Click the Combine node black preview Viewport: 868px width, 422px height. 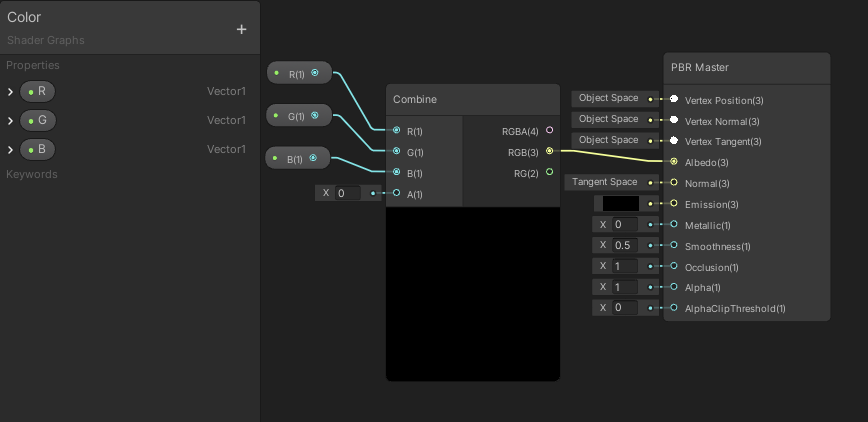pyautogui.click(x=473, y=294)
